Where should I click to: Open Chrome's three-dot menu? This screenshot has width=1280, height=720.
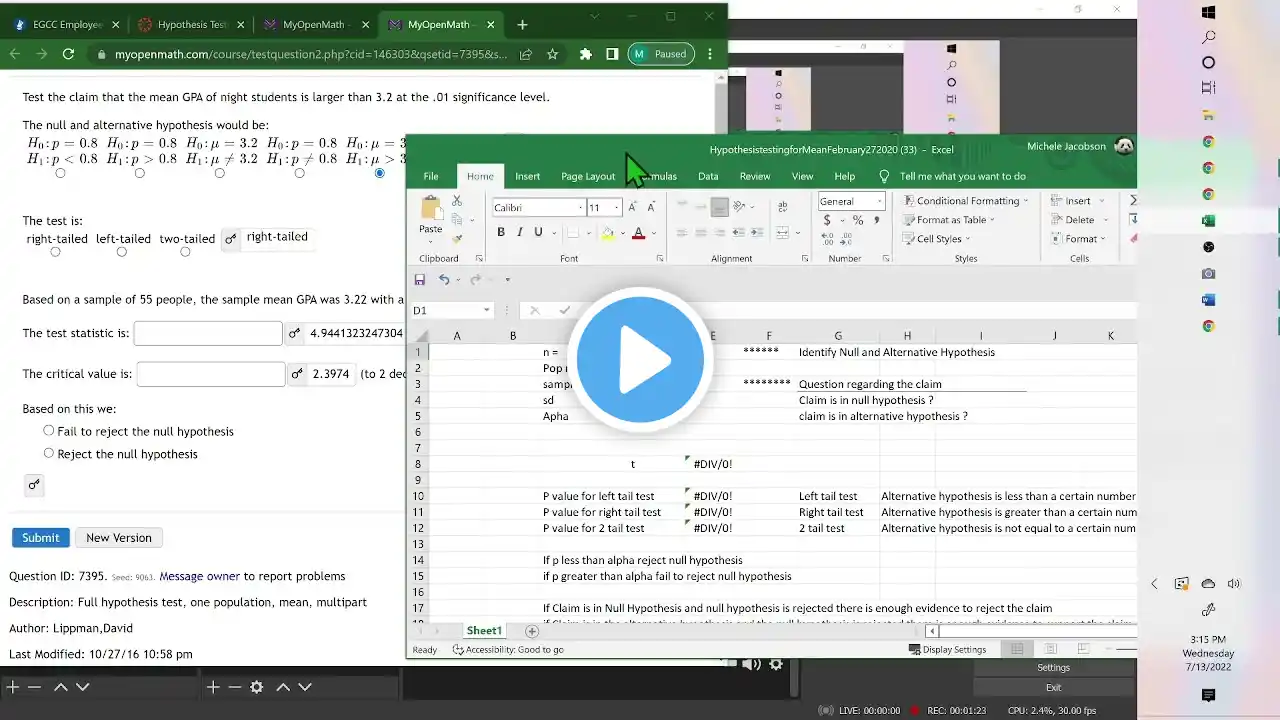pos(710,54)
